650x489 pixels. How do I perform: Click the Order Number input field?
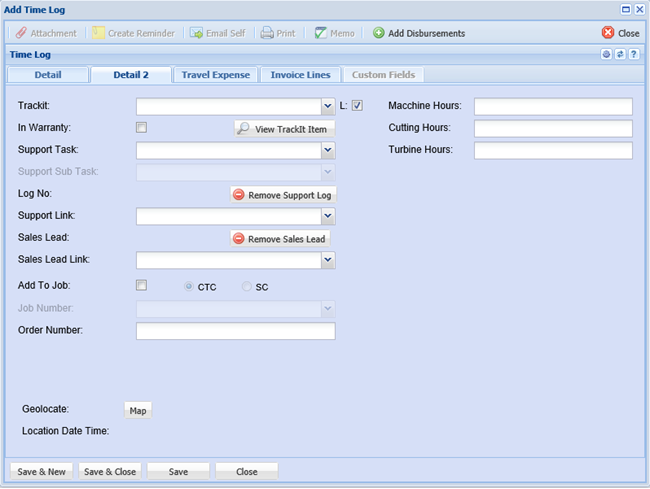pyautogui.click(x=235, y=331)
